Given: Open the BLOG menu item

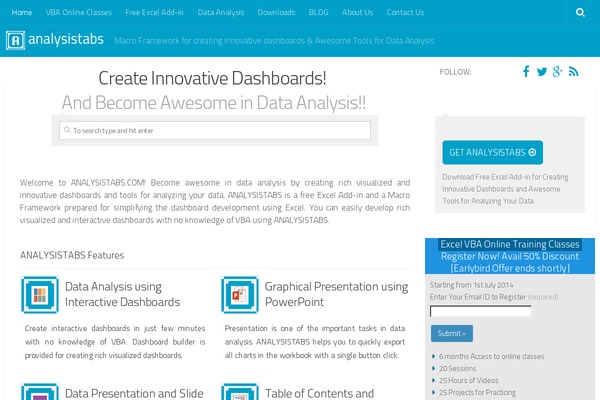Looking at the screenshot, I should tap(318, 13).
